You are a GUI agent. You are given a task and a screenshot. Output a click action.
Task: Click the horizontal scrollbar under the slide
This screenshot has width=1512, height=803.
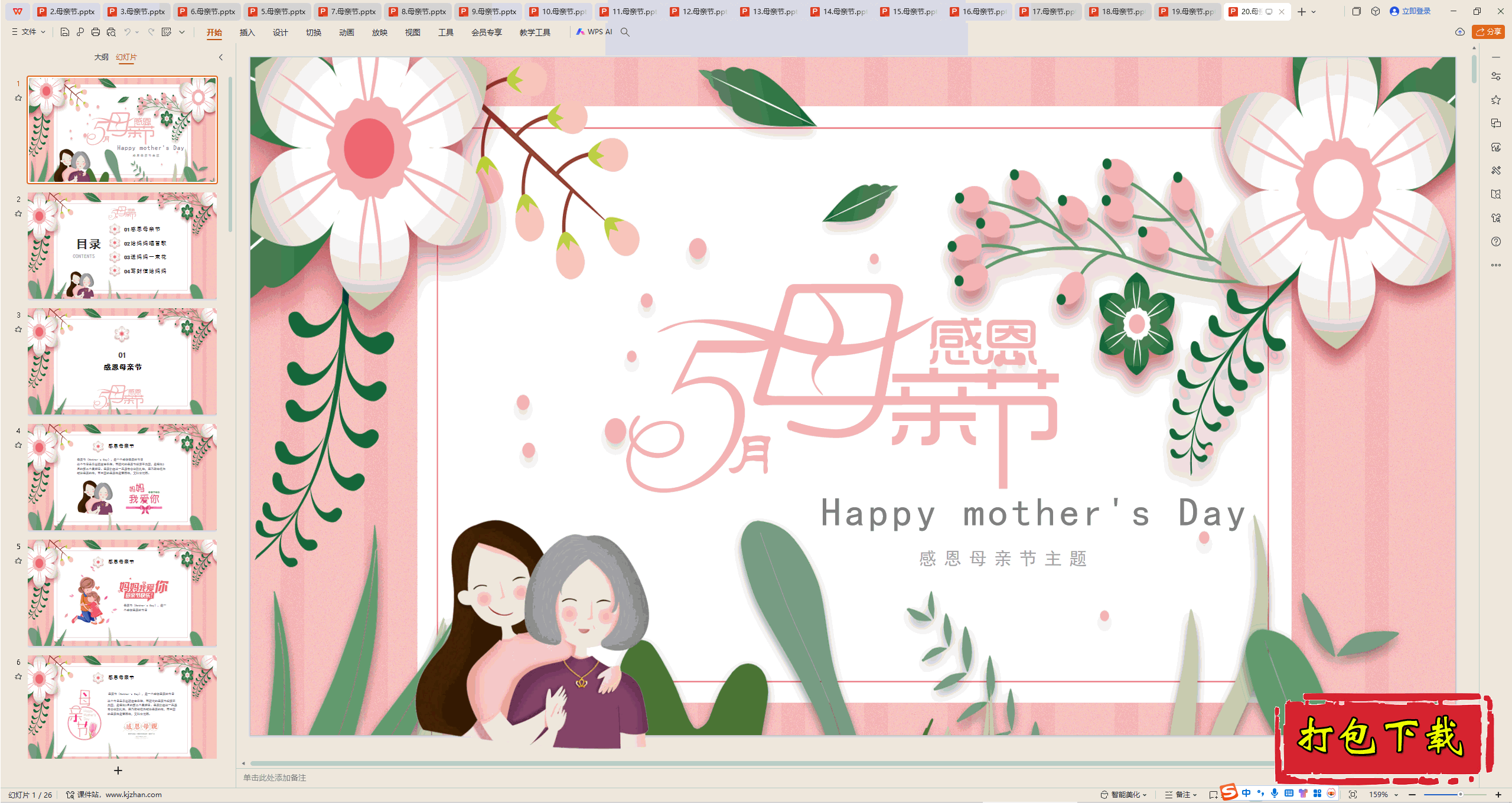pyautogui.click(x=762, y=763)
